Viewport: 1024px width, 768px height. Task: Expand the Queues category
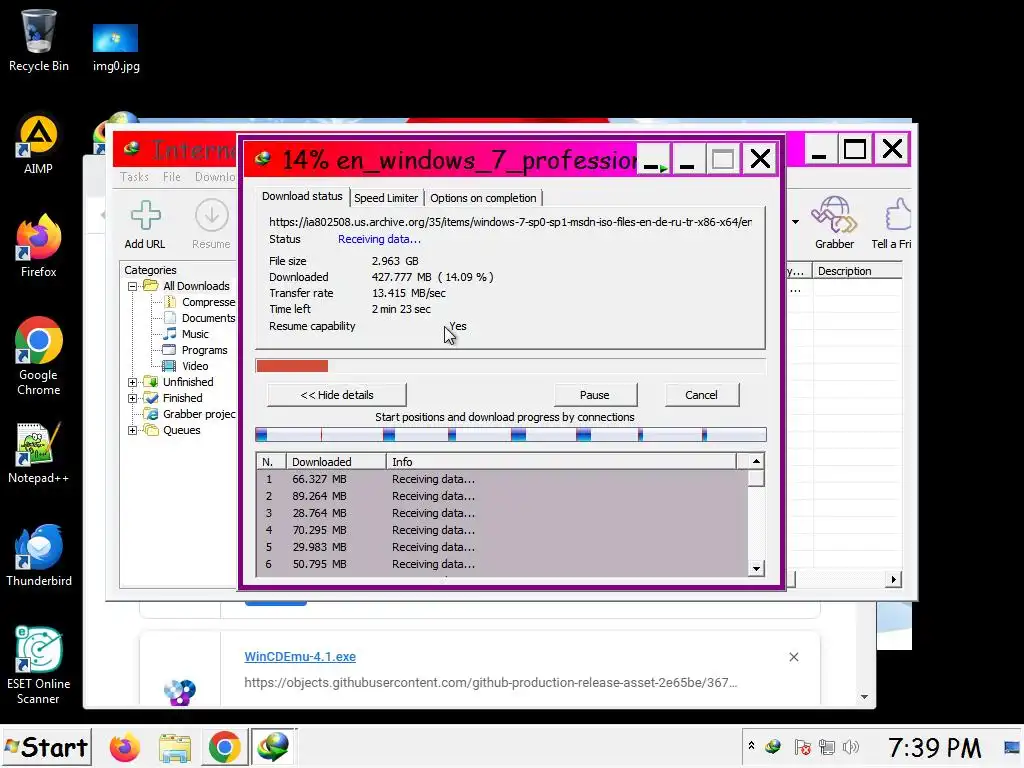point(133,430)
